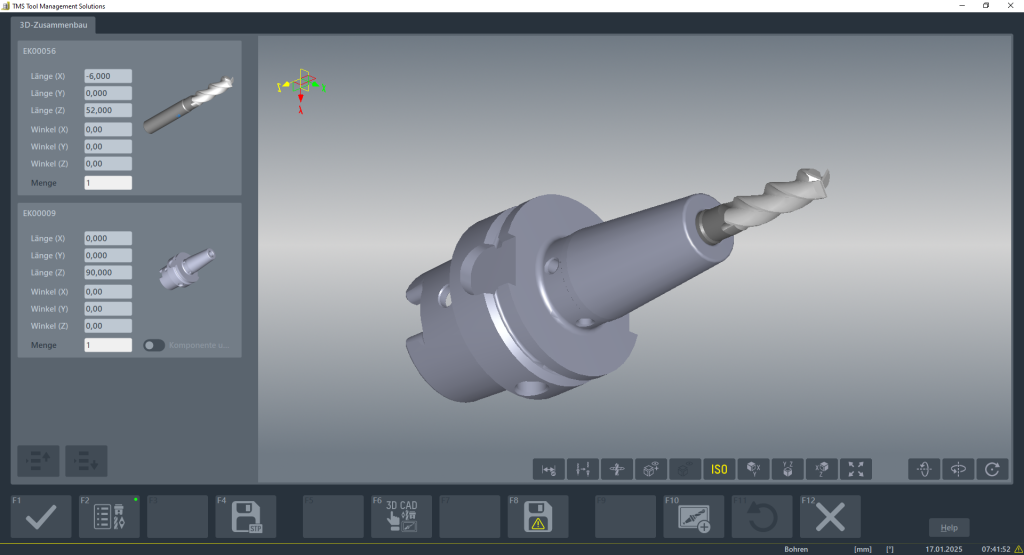Open the F2 tool list icon
This screenshot has height=555, width=1024.
click(109, 517)
